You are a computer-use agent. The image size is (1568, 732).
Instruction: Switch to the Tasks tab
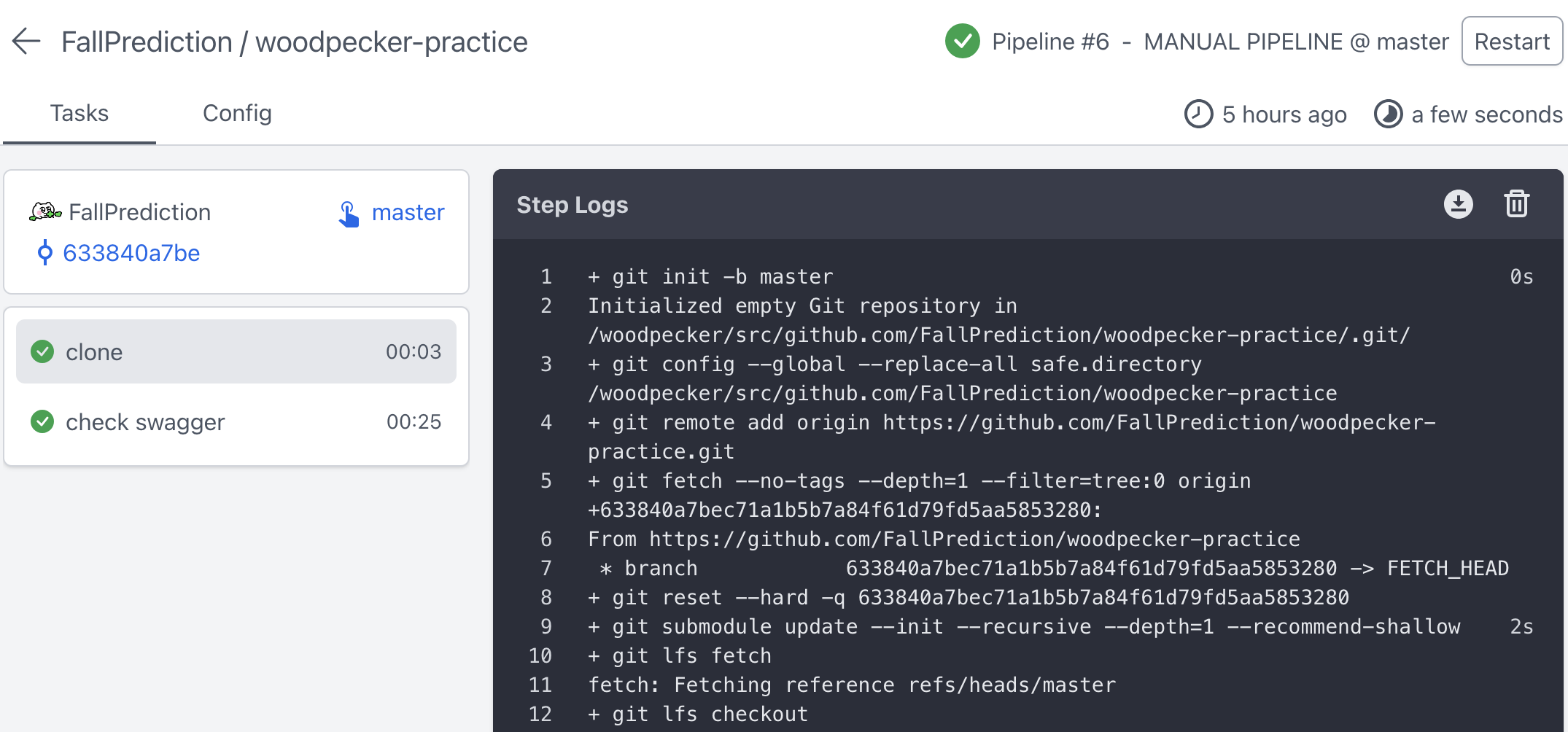point(79,113)
